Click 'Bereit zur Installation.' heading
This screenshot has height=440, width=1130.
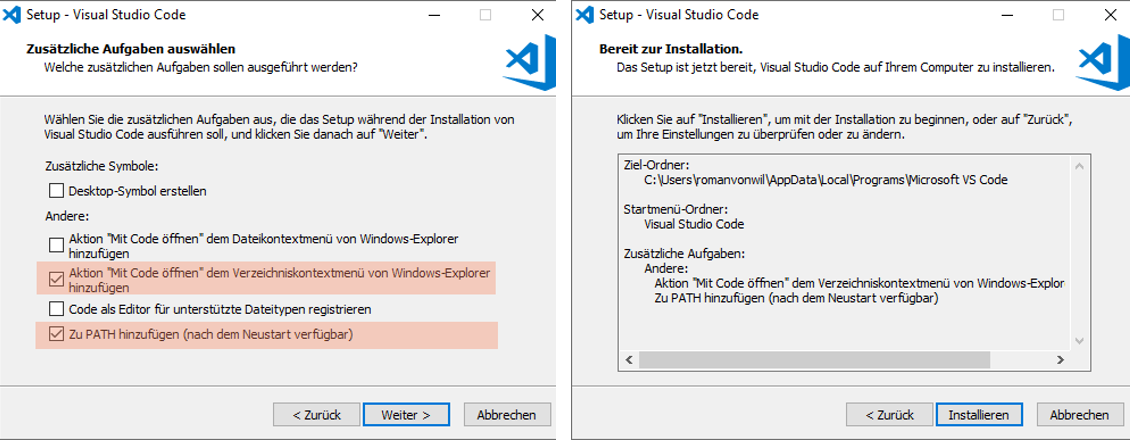(671, 50)
